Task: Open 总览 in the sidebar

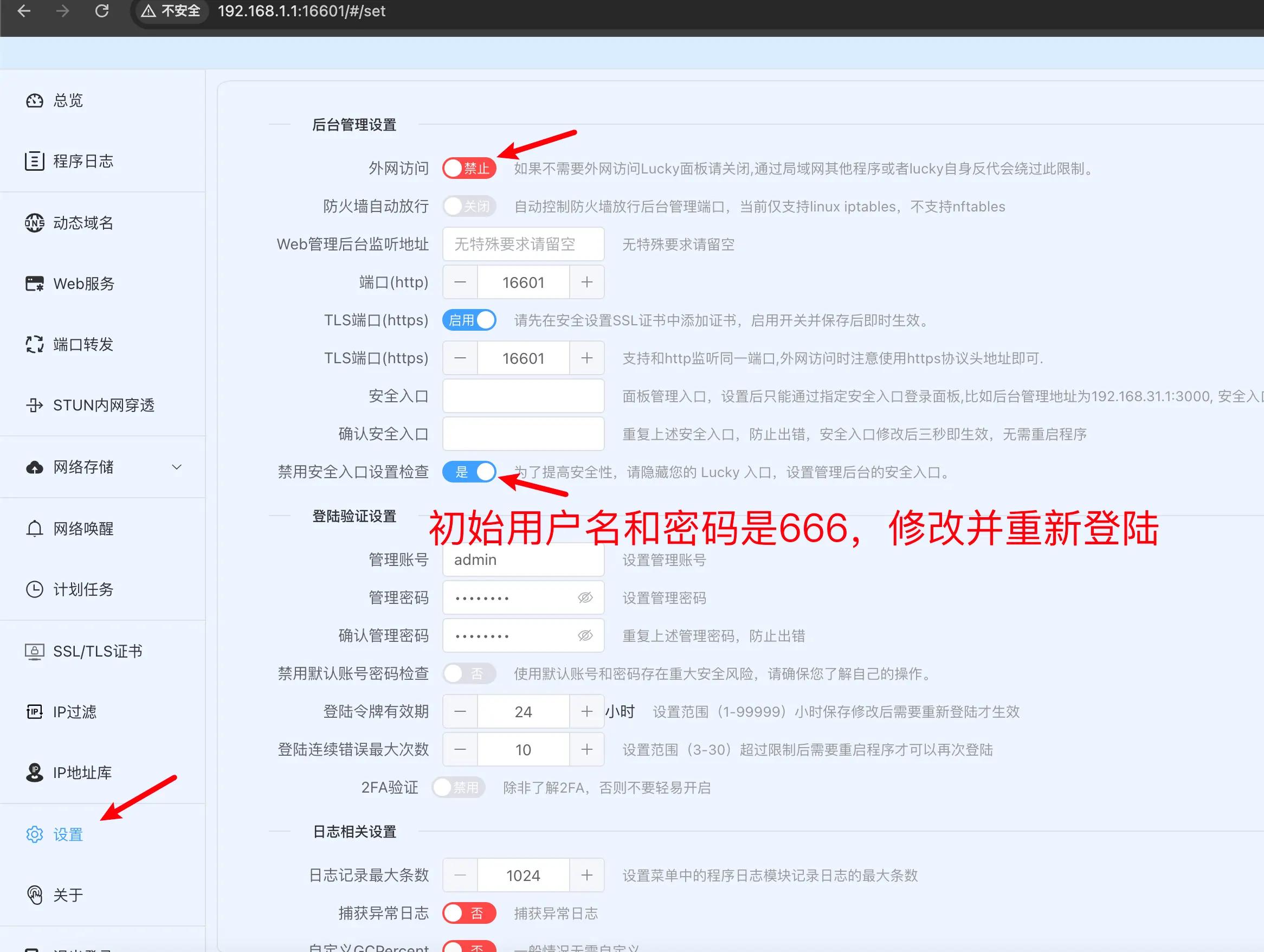Action: pos(103,101)
